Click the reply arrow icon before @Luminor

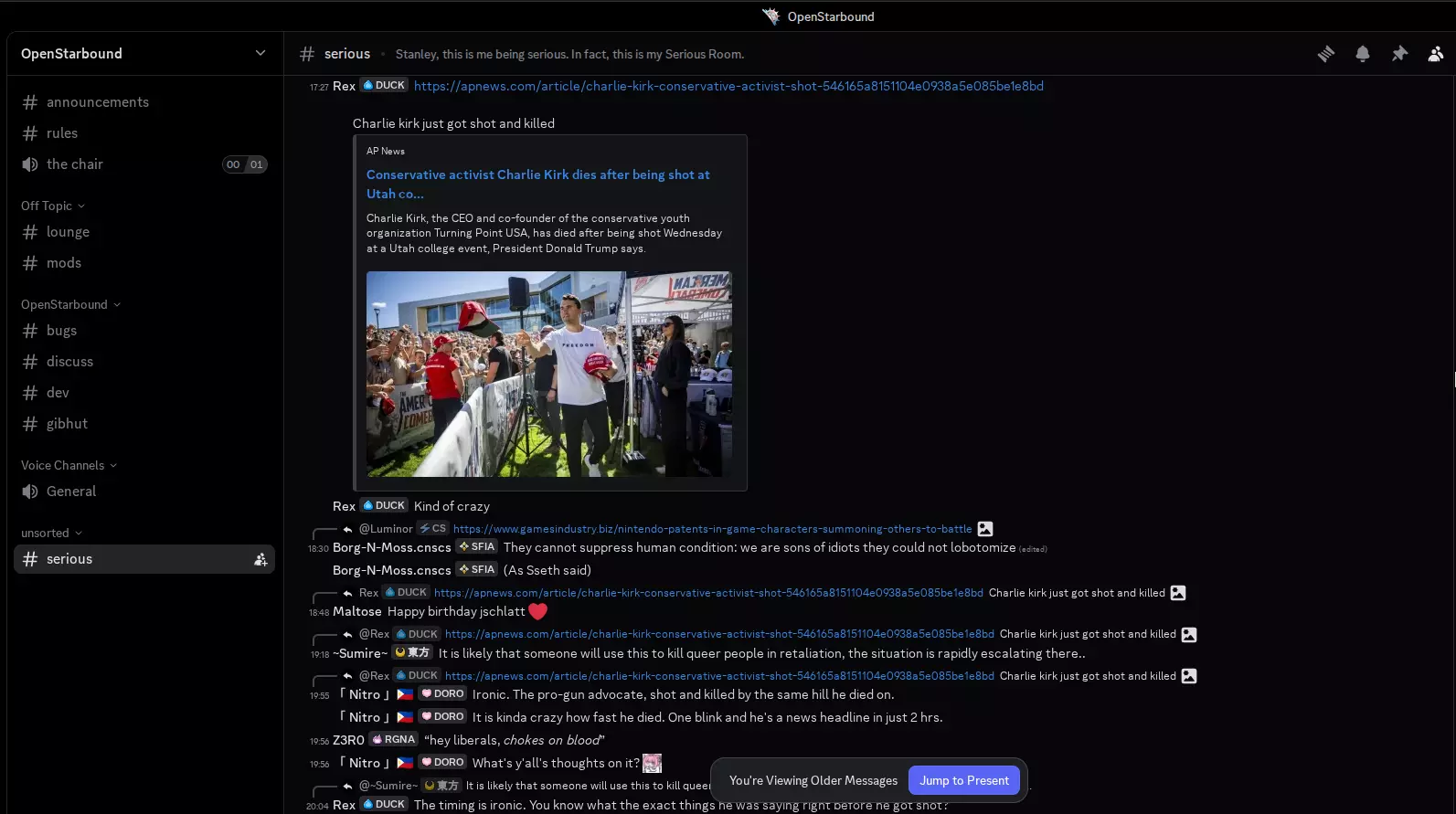347,529
